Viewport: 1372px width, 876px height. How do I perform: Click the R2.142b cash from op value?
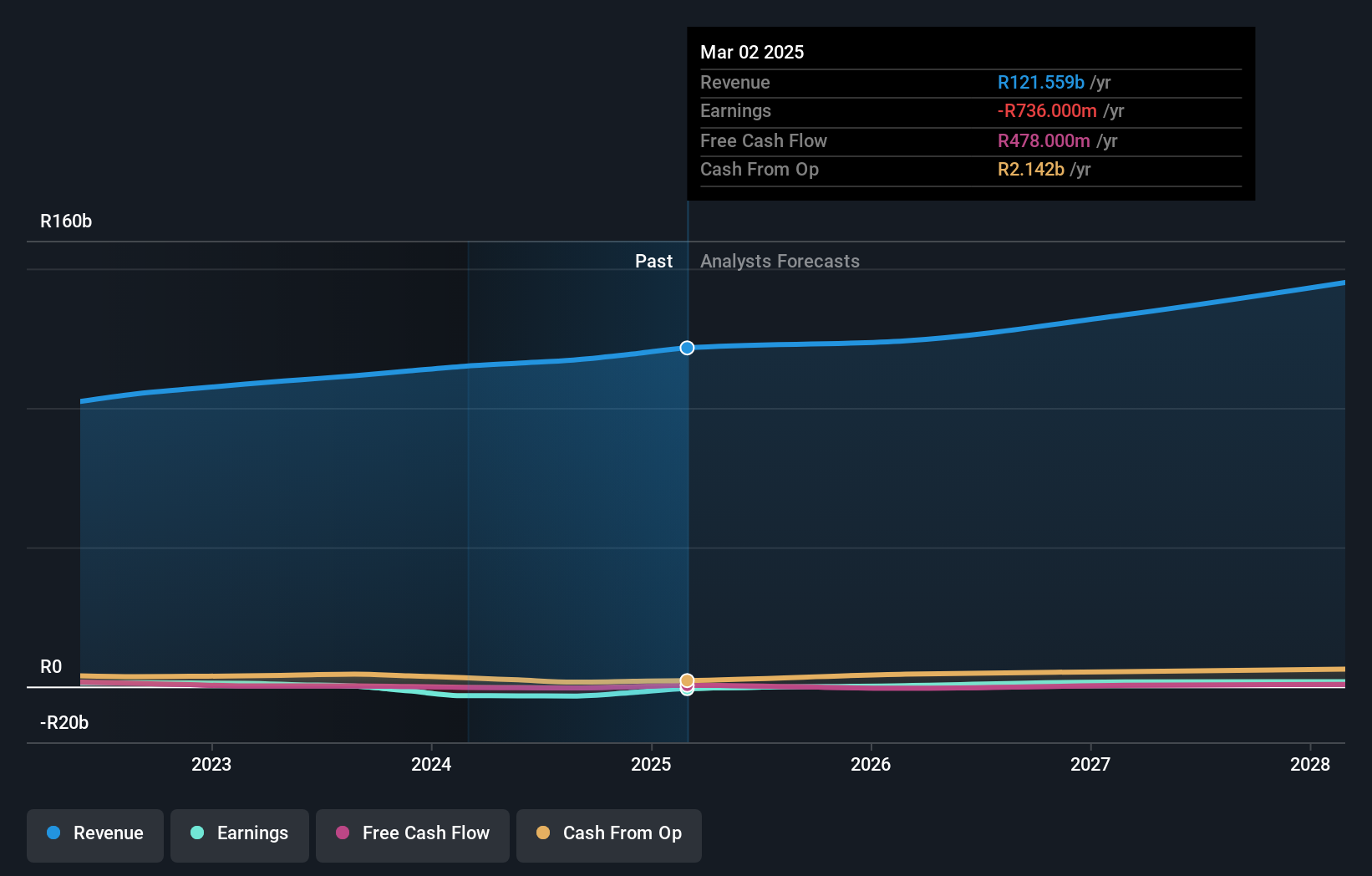coord(1031,170)
